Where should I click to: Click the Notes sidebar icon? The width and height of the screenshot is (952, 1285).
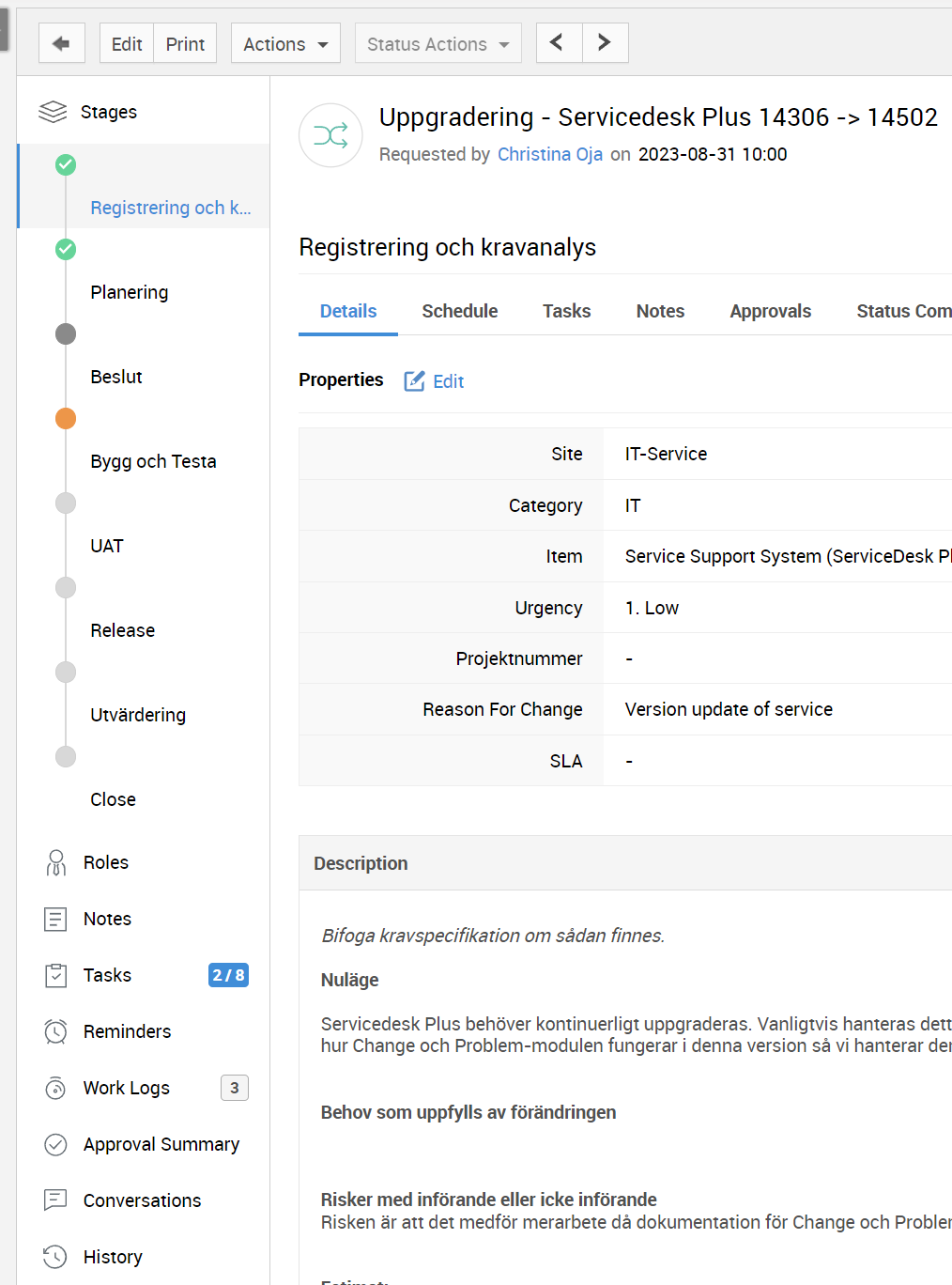point(56,919)
